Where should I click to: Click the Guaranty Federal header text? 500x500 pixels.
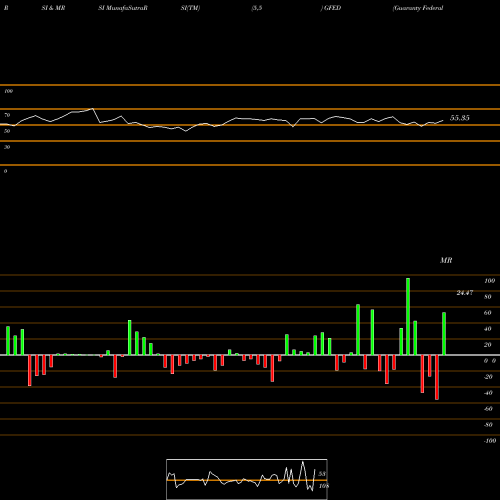[418, 8]
